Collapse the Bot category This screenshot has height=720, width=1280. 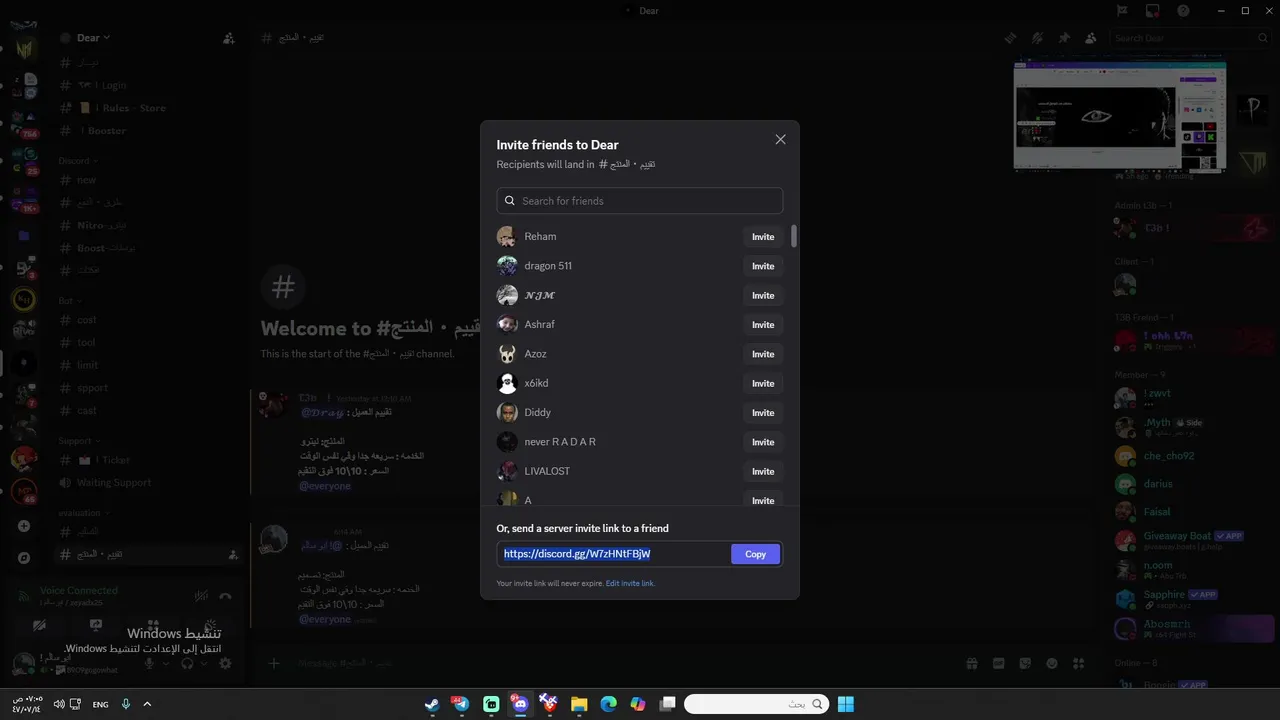pyautogui.click(x=68, y=301)
